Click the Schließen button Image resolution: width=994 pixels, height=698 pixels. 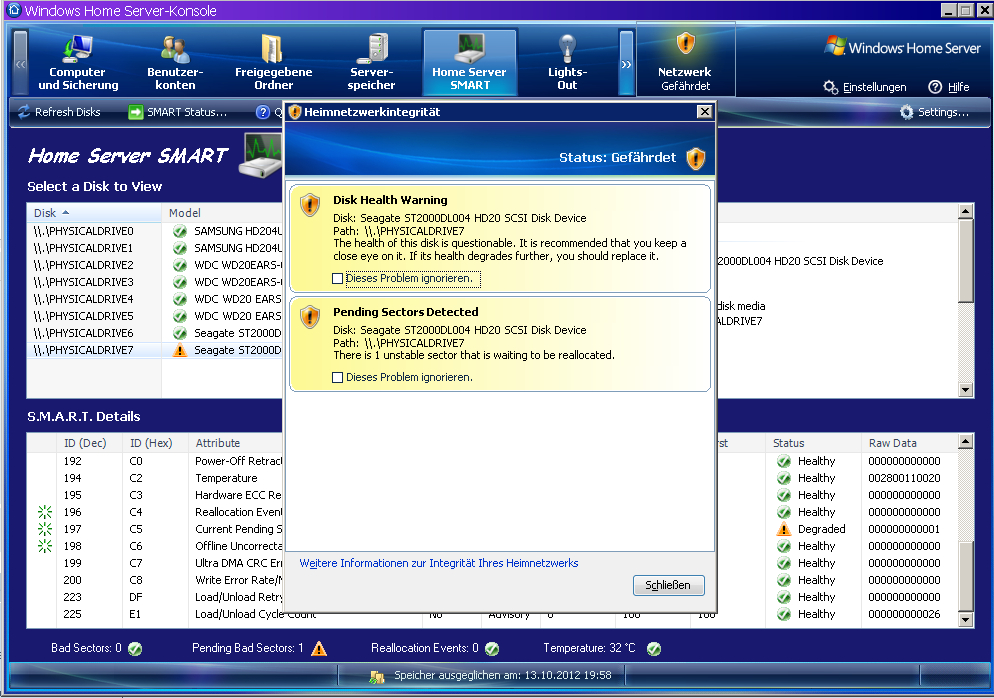pos(668,585)
